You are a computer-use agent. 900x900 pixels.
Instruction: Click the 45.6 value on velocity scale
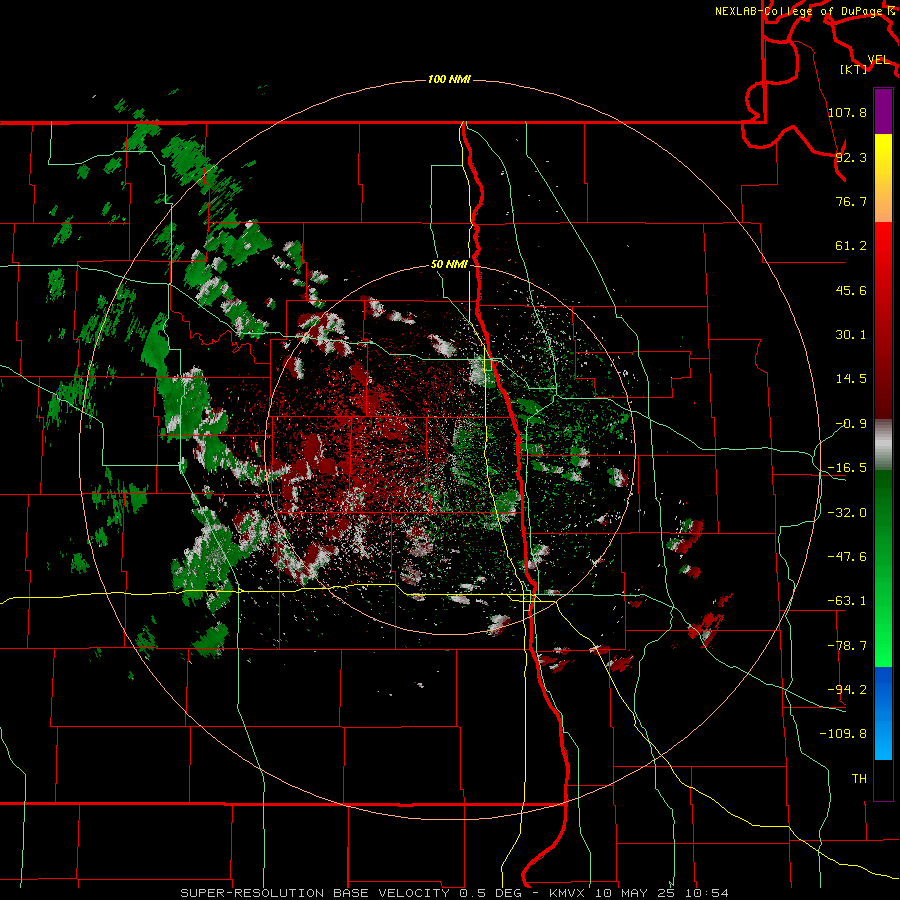(851, 290)
